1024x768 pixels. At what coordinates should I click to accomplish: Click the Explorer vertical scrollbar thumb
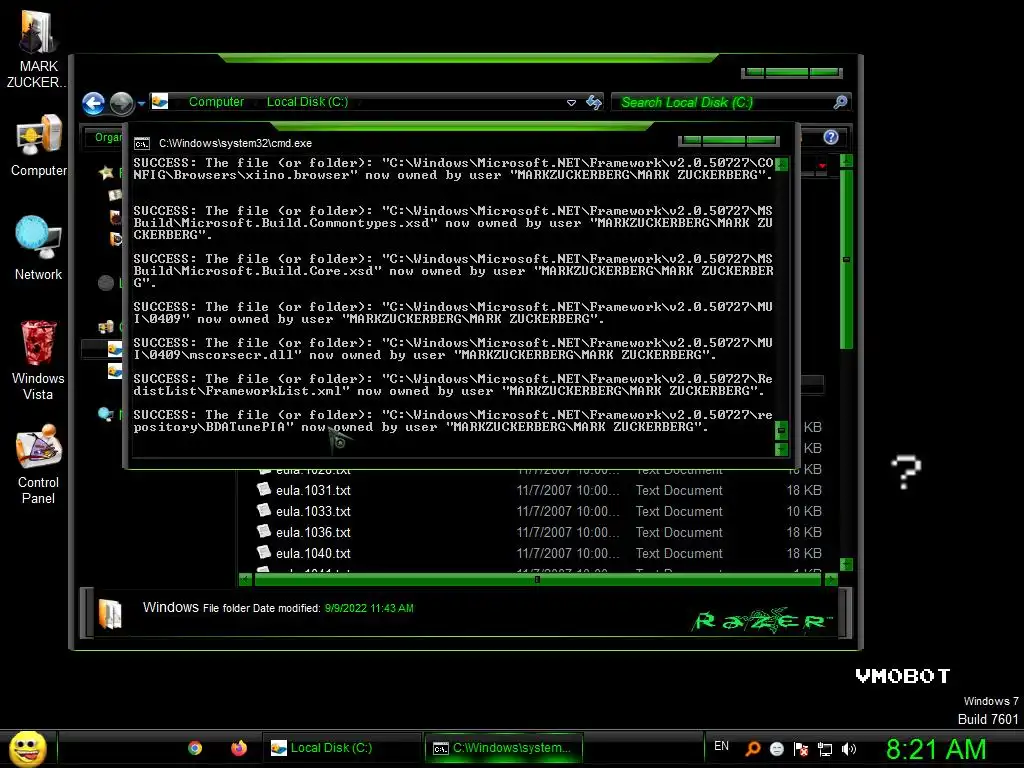[846, 259]
